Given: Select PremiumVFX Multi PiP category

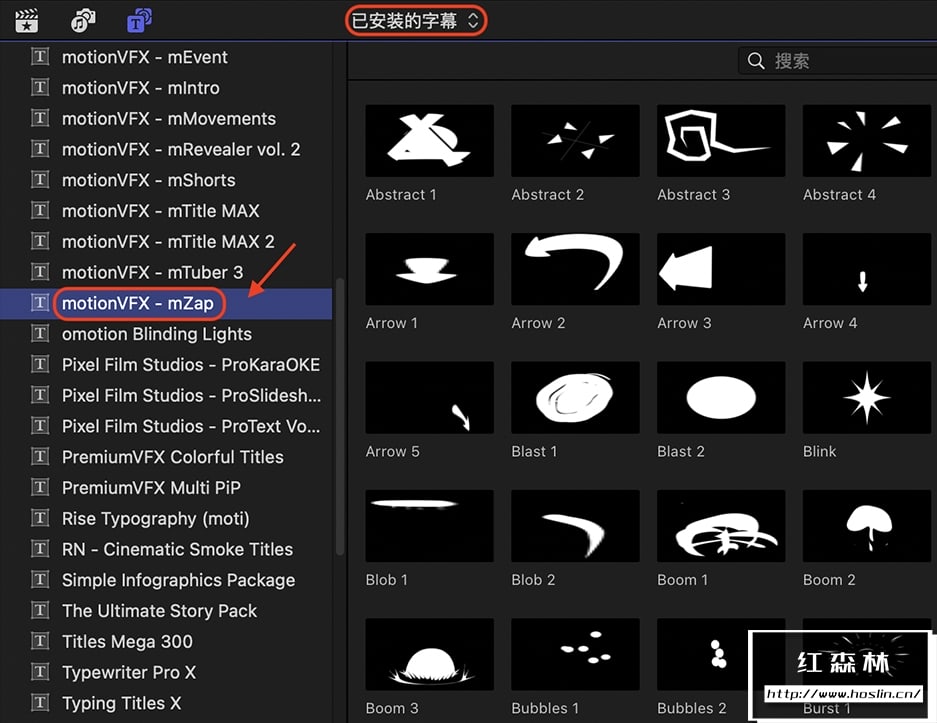Looking at the screenshot, I should tap(166, 488).
